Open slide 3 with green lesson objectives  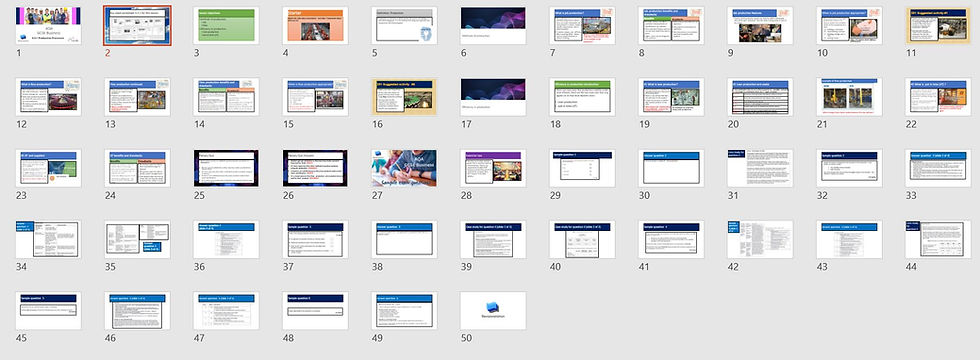click(x=226, y=26)
